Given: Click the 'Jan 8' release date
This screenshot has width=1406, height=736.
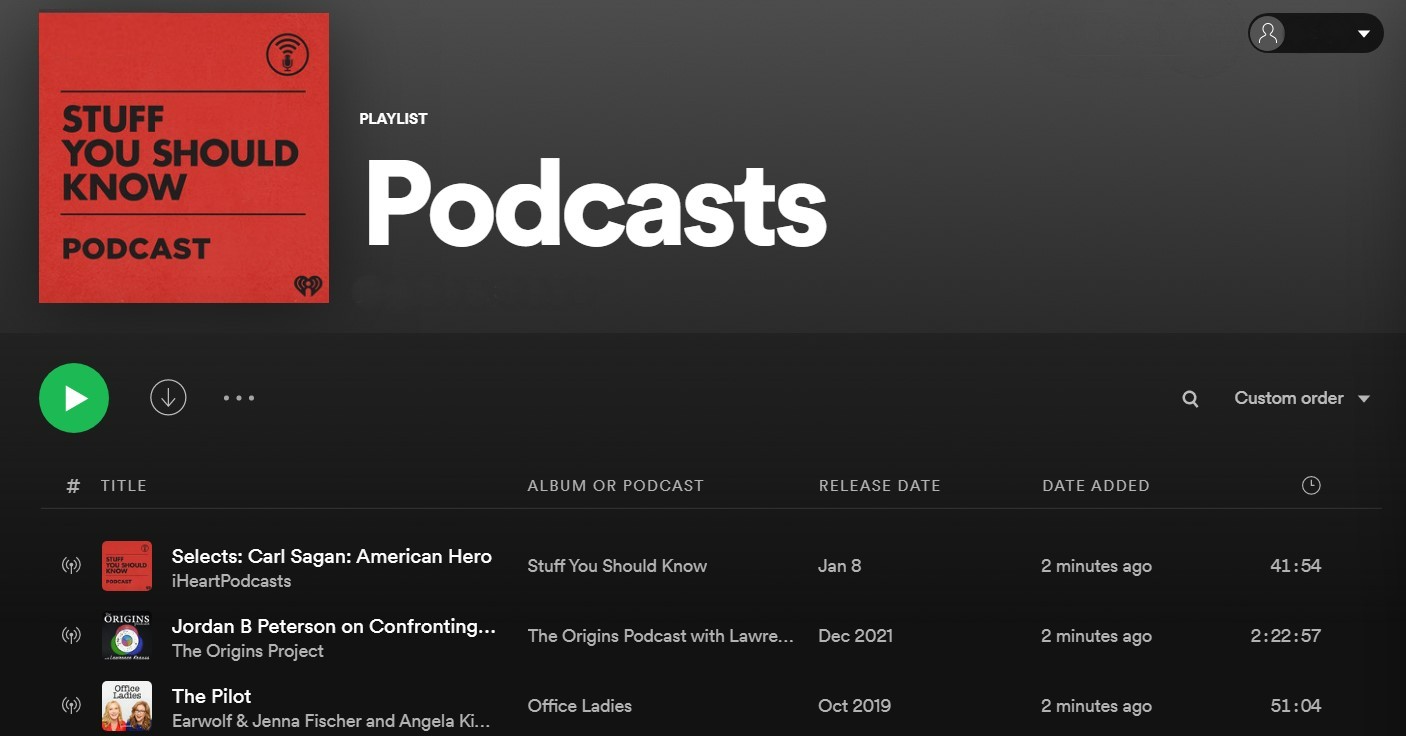Looking at the screenshot, I should tap(840, 566).
